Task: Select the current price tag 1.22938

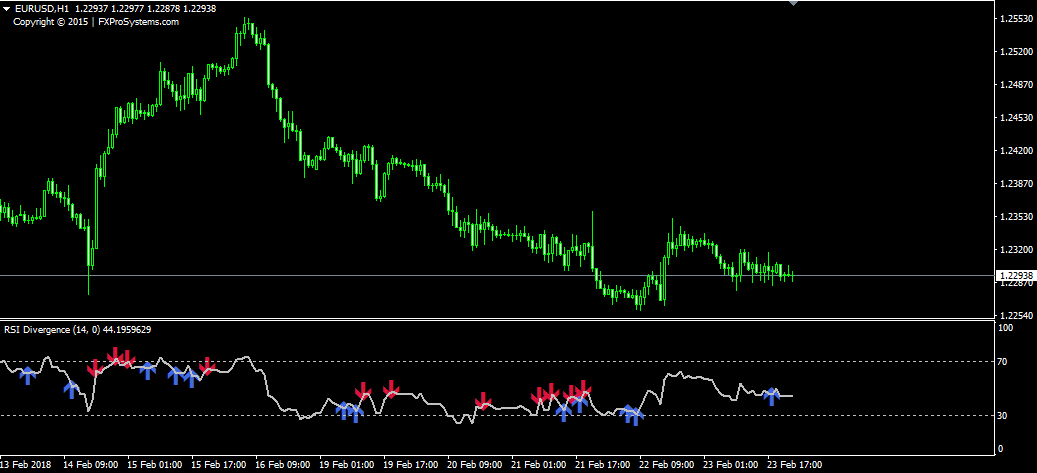Action: 1015,275
